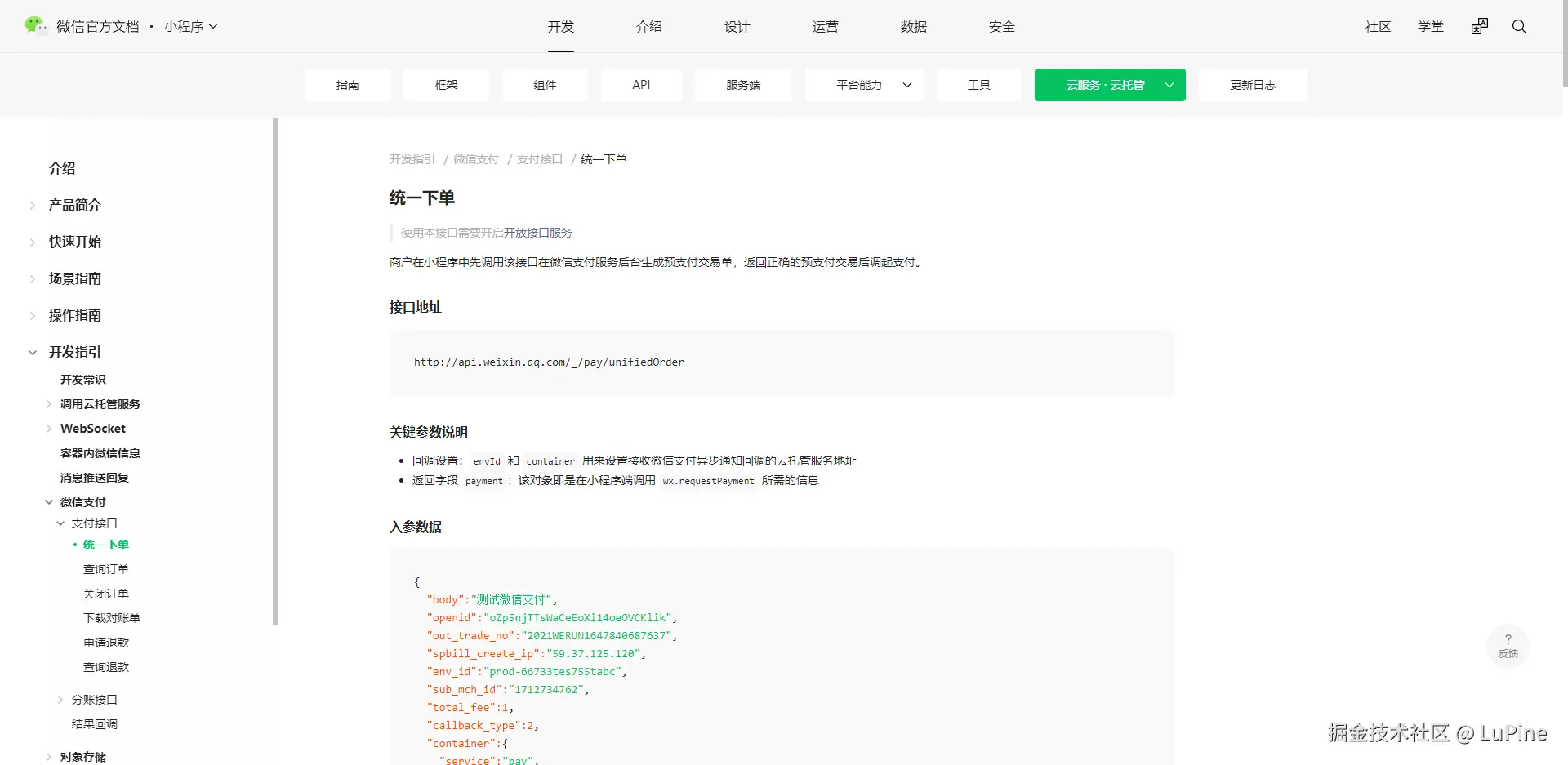Expand the 对象存储 tree node
The width and height of the screenshot is (1568, 765).
click(x=49, y=757)
